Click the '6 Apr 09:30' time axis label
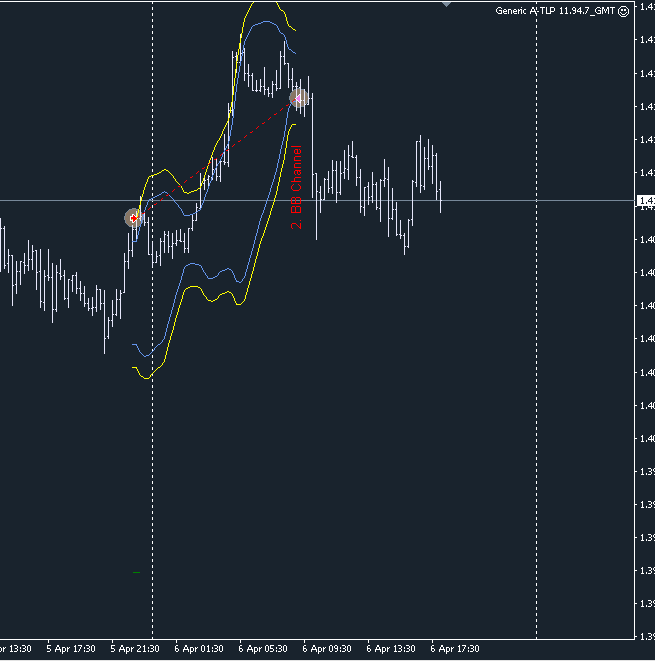 327,648
